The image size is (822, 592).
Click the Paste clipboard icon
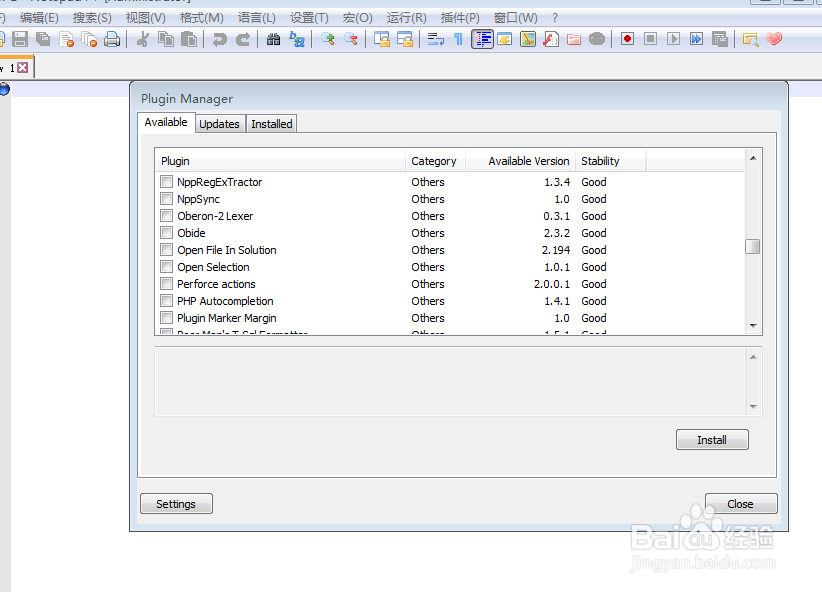[189, 39]
